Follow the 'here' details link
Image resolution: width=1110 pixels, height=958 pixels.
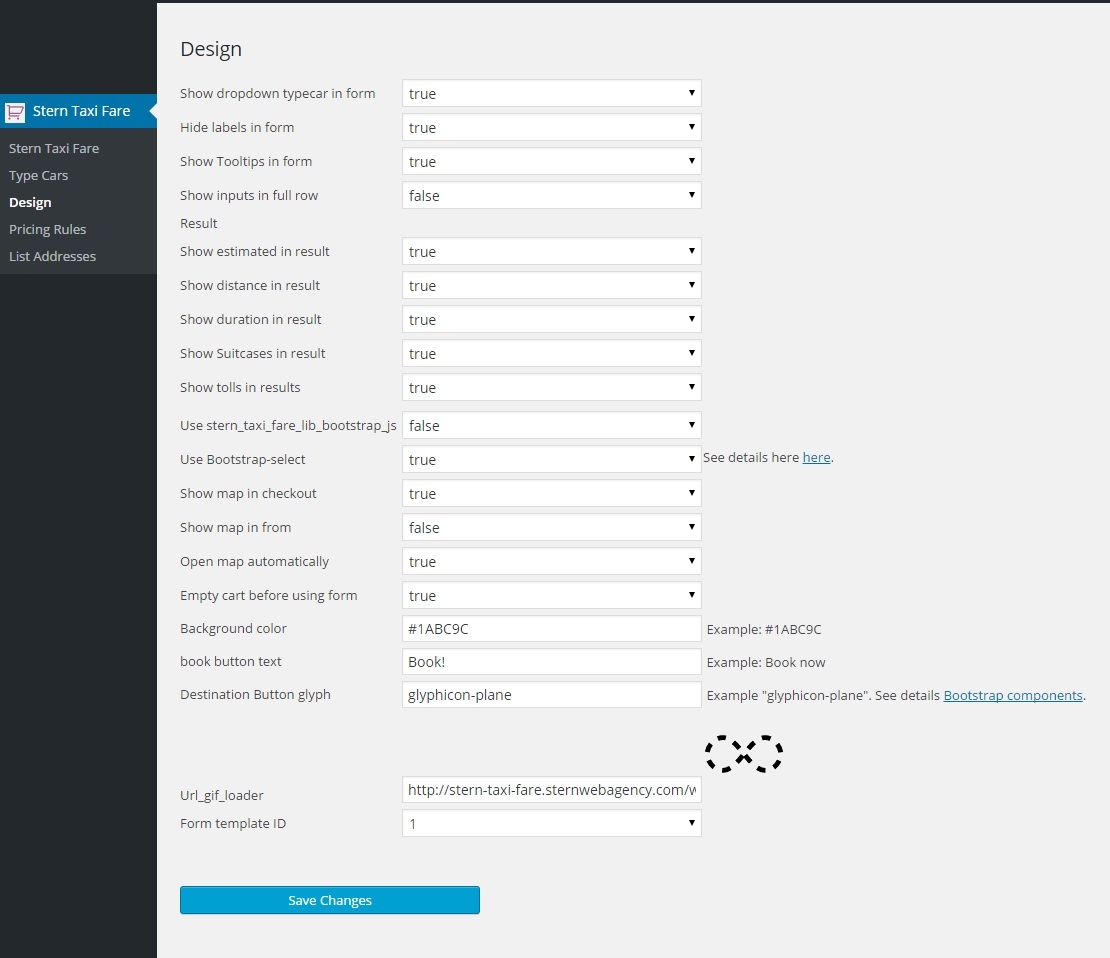[x=816, y=457]
